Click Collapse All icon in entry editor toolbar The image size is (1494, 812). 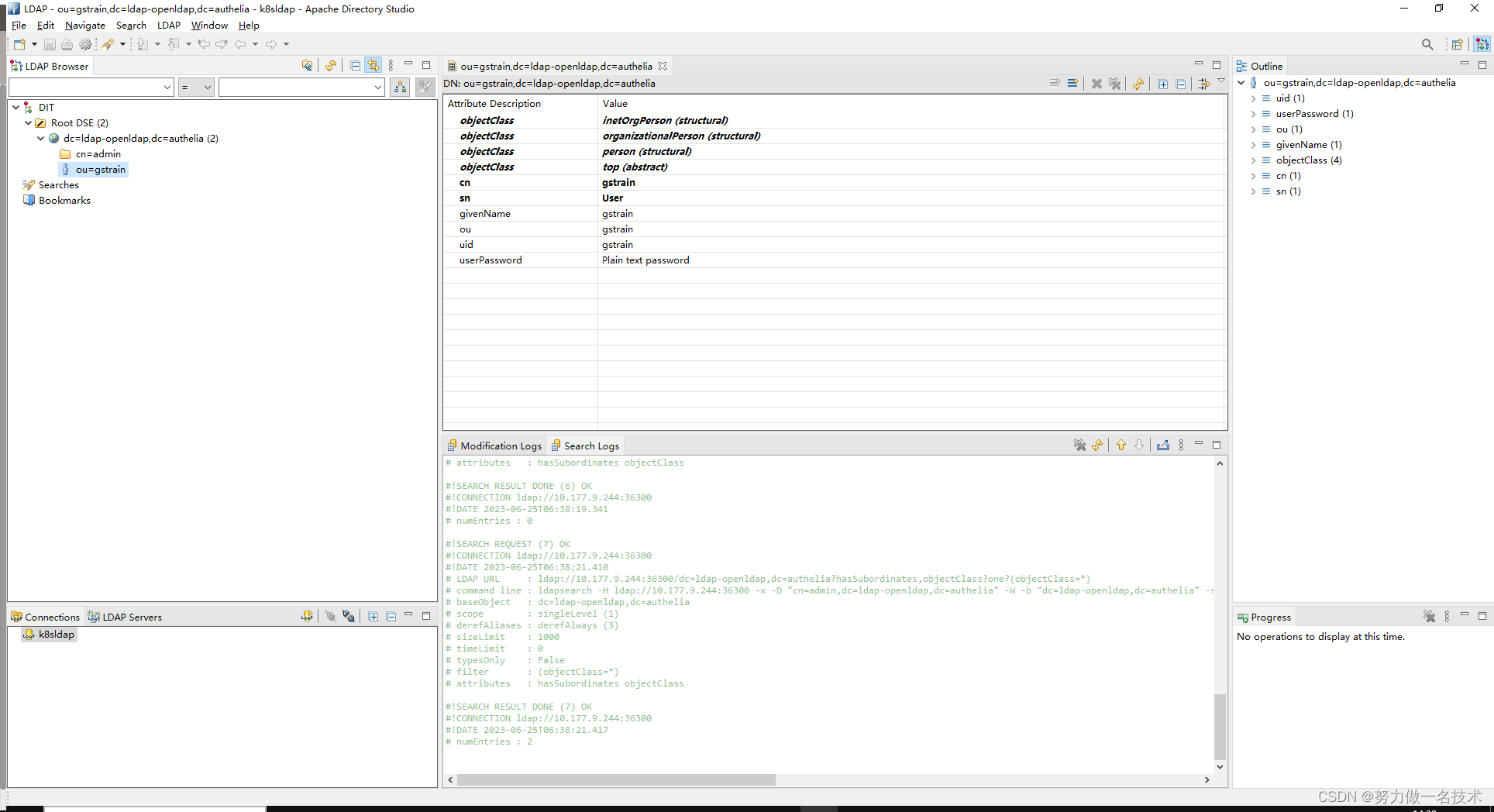coord(1181,83)
